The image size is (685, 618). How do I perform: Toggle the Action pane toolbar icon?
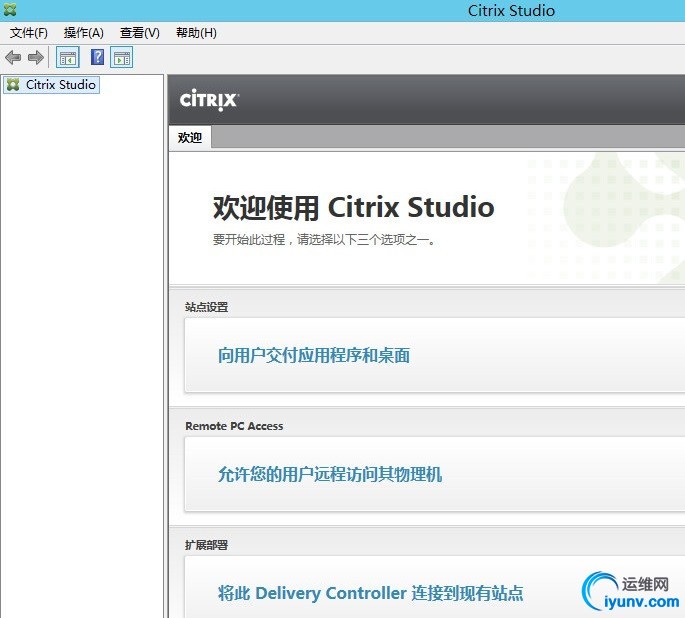point(122,57)
